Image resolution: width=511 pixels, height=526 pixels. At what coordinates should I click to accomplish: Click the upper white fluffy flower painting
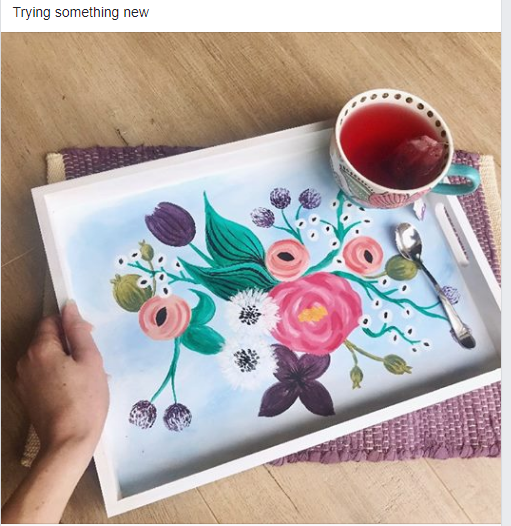[250, 311]
